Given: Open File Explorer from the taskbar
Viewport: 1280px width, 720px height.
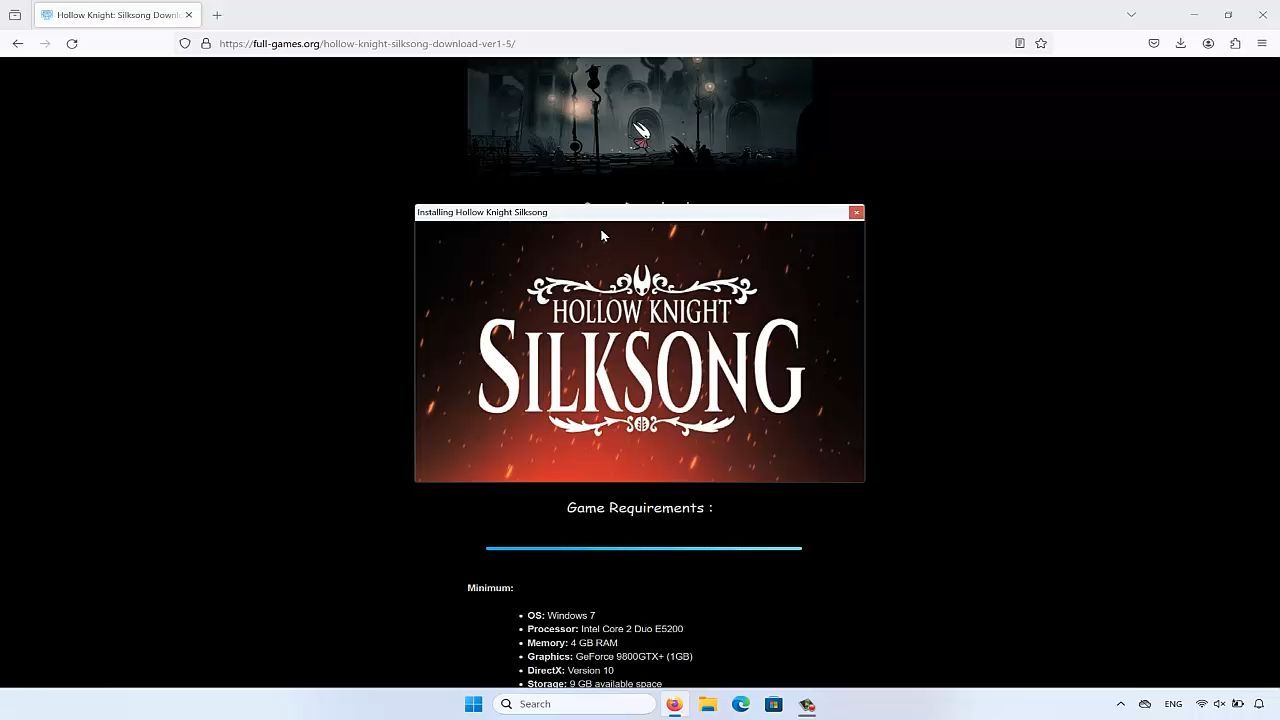Looking at the screenshot, I should coord(708,704).
